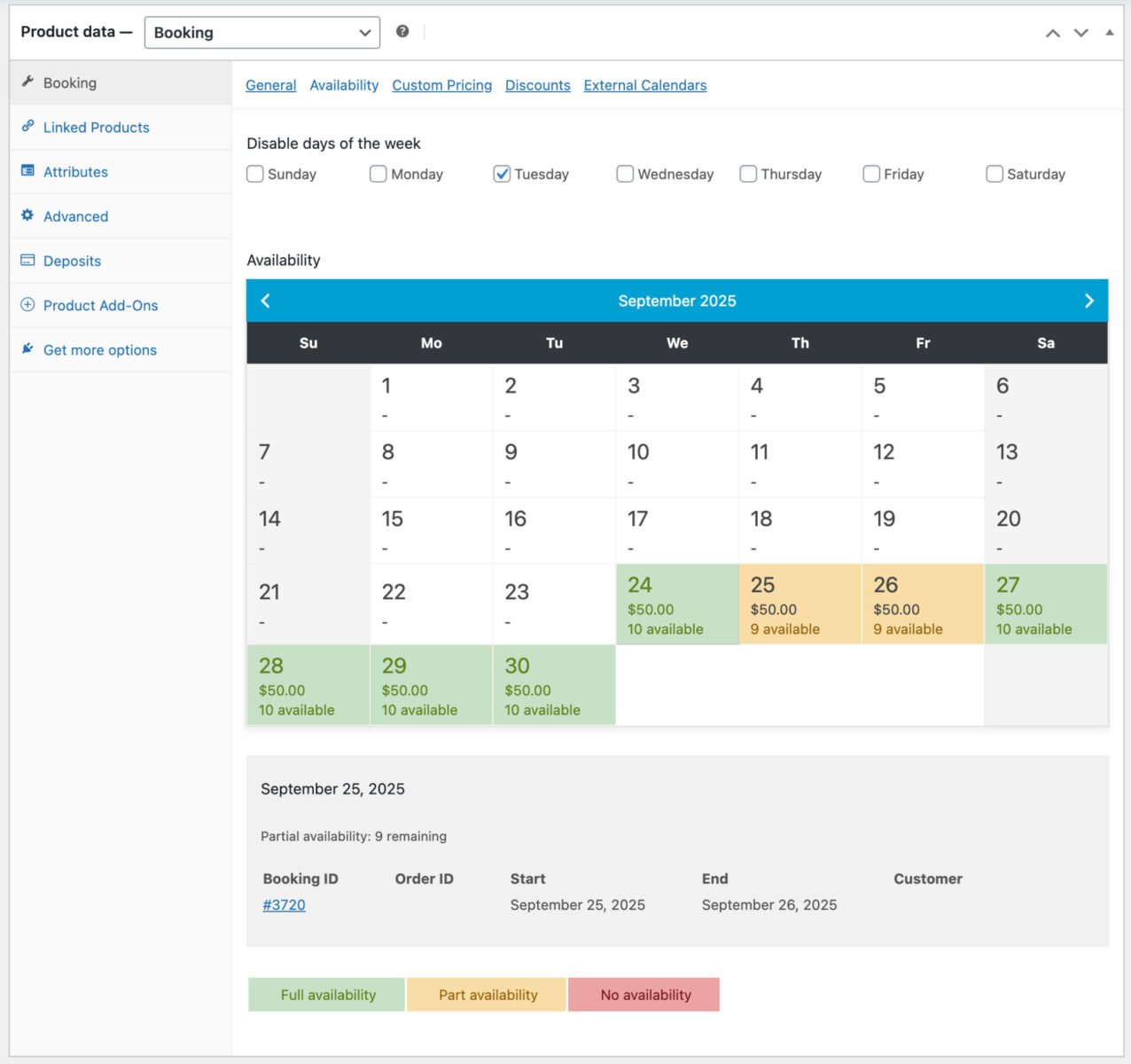Click the Order ID column header

click(x=424, y=879)
